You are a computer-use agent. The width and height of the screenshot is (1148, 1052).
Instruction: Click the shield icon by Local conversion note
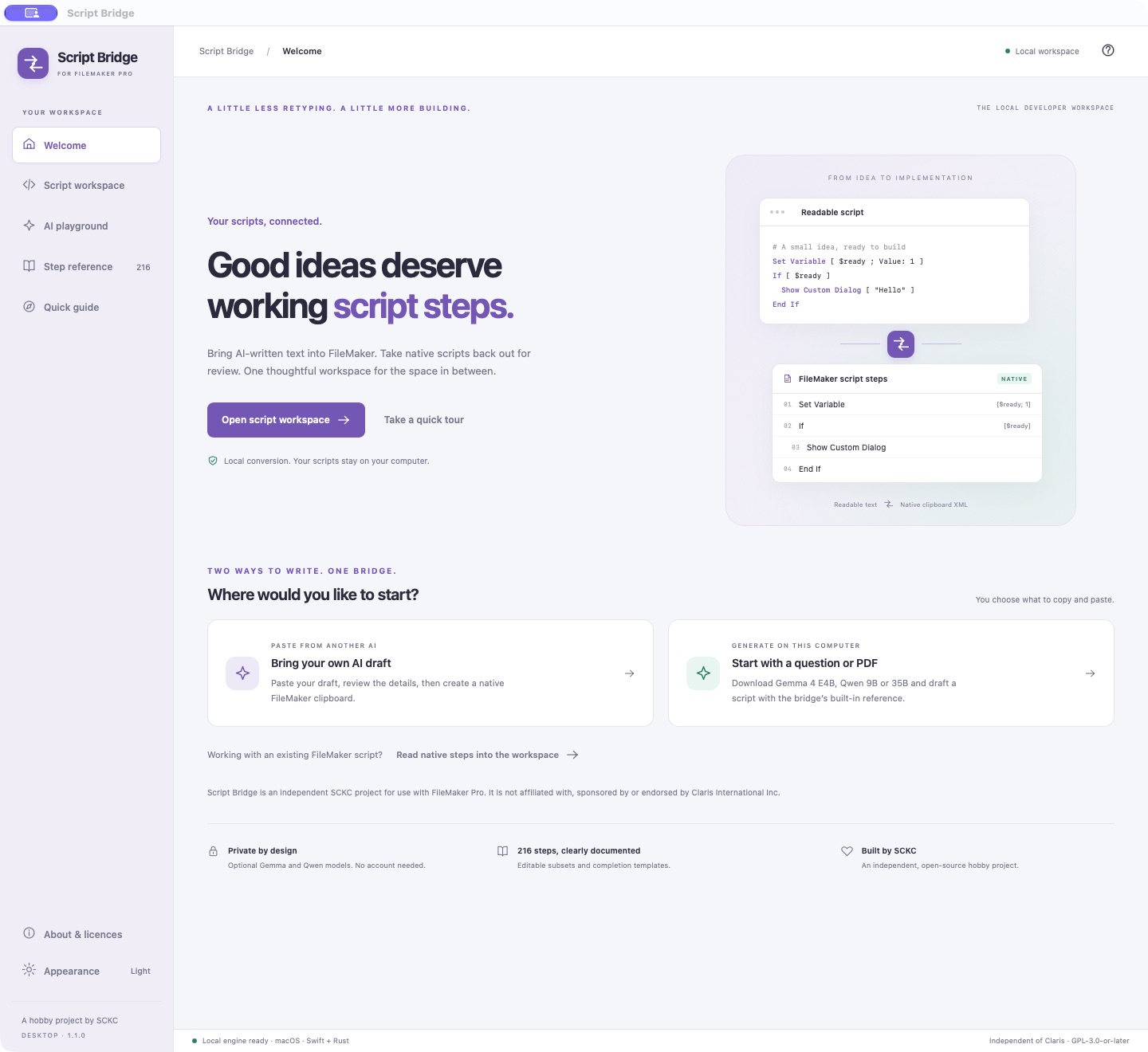coord(213,461)
